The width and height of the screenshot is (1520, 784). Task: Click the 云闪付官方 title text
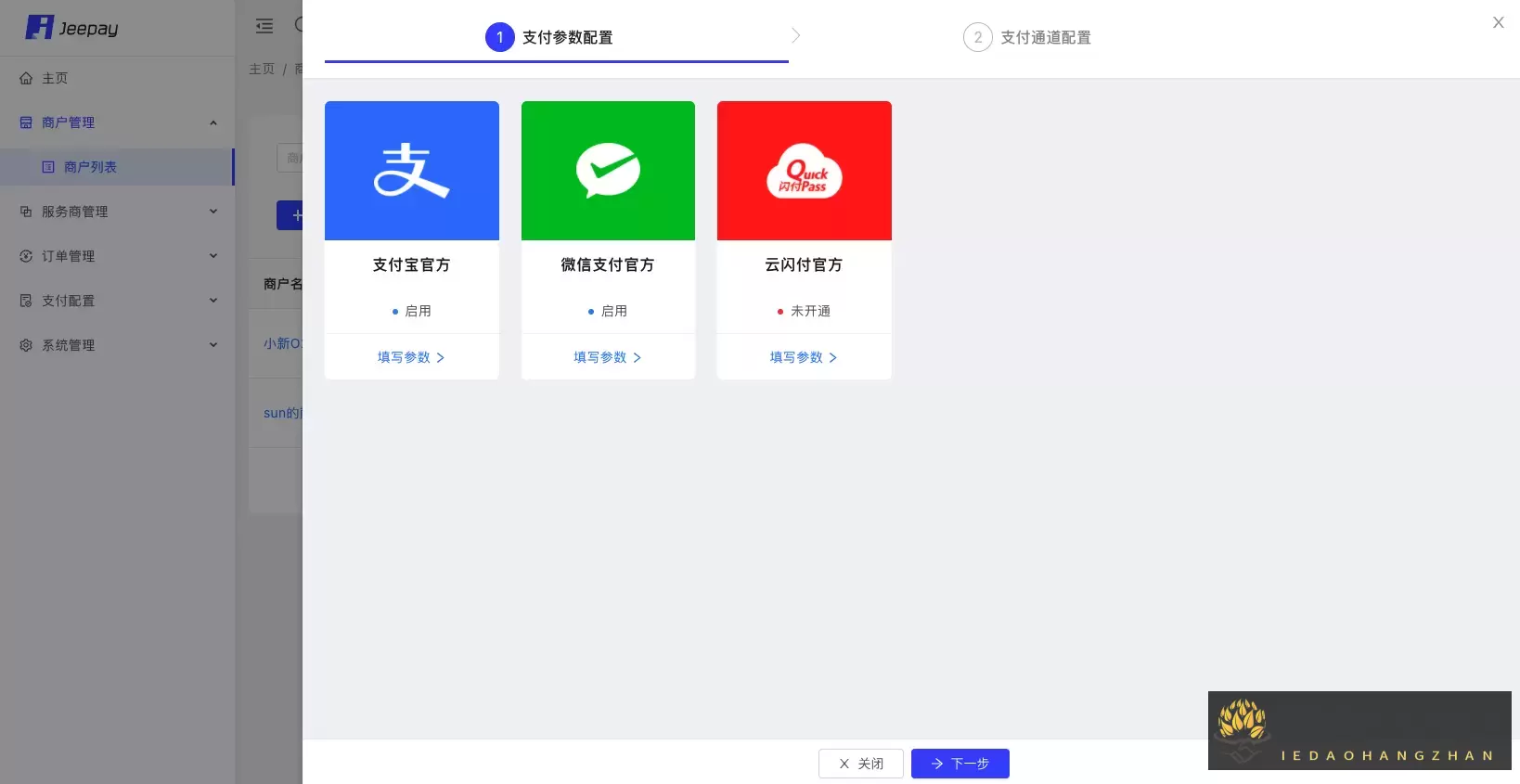(805, 265)
